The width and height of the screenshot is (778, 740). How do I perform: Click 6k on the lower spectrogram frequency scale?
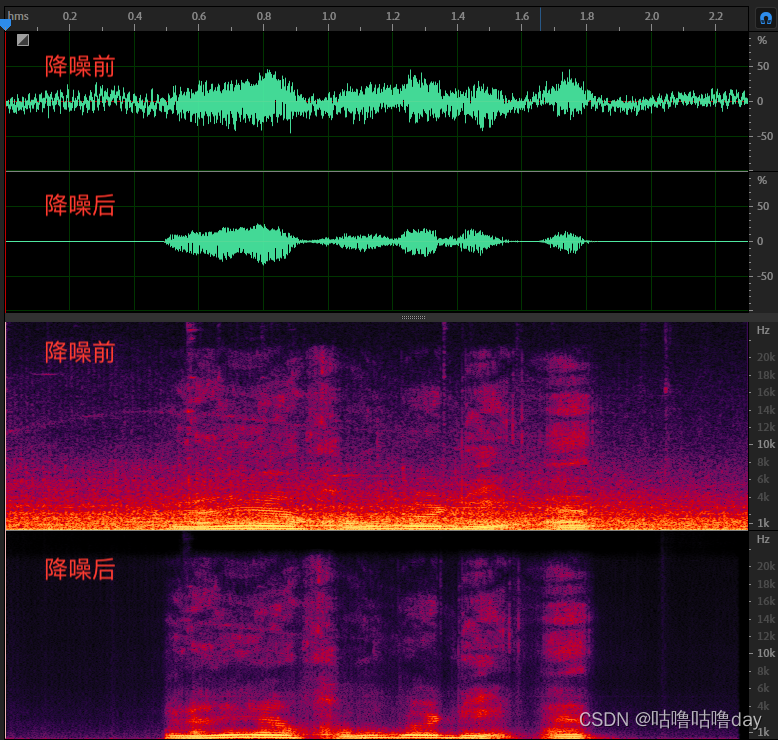pos(763,688)
